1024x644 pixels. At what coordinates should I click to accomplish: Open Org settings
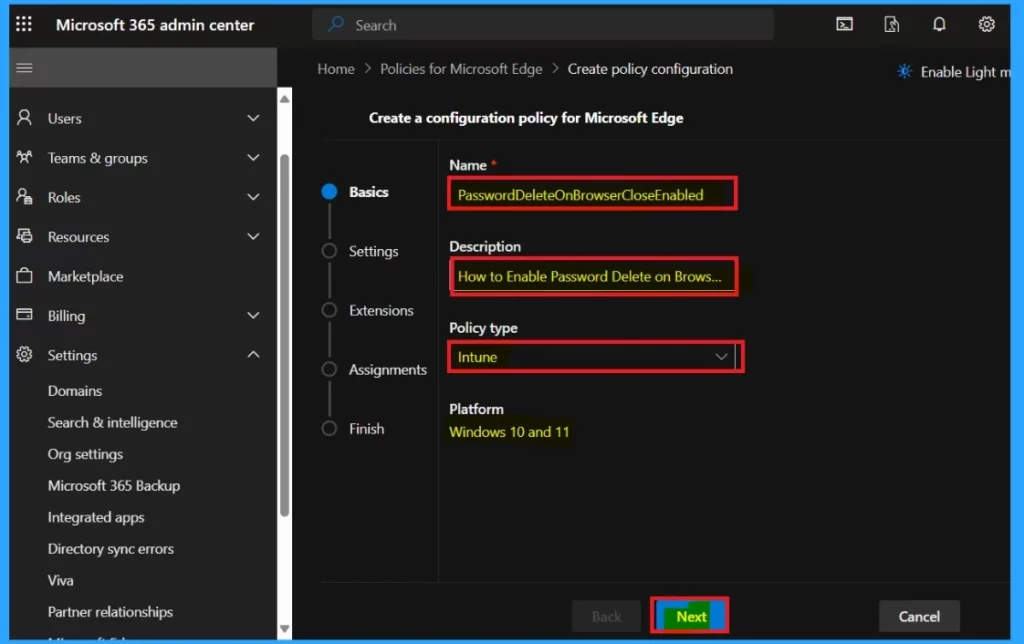pos(85,454)
